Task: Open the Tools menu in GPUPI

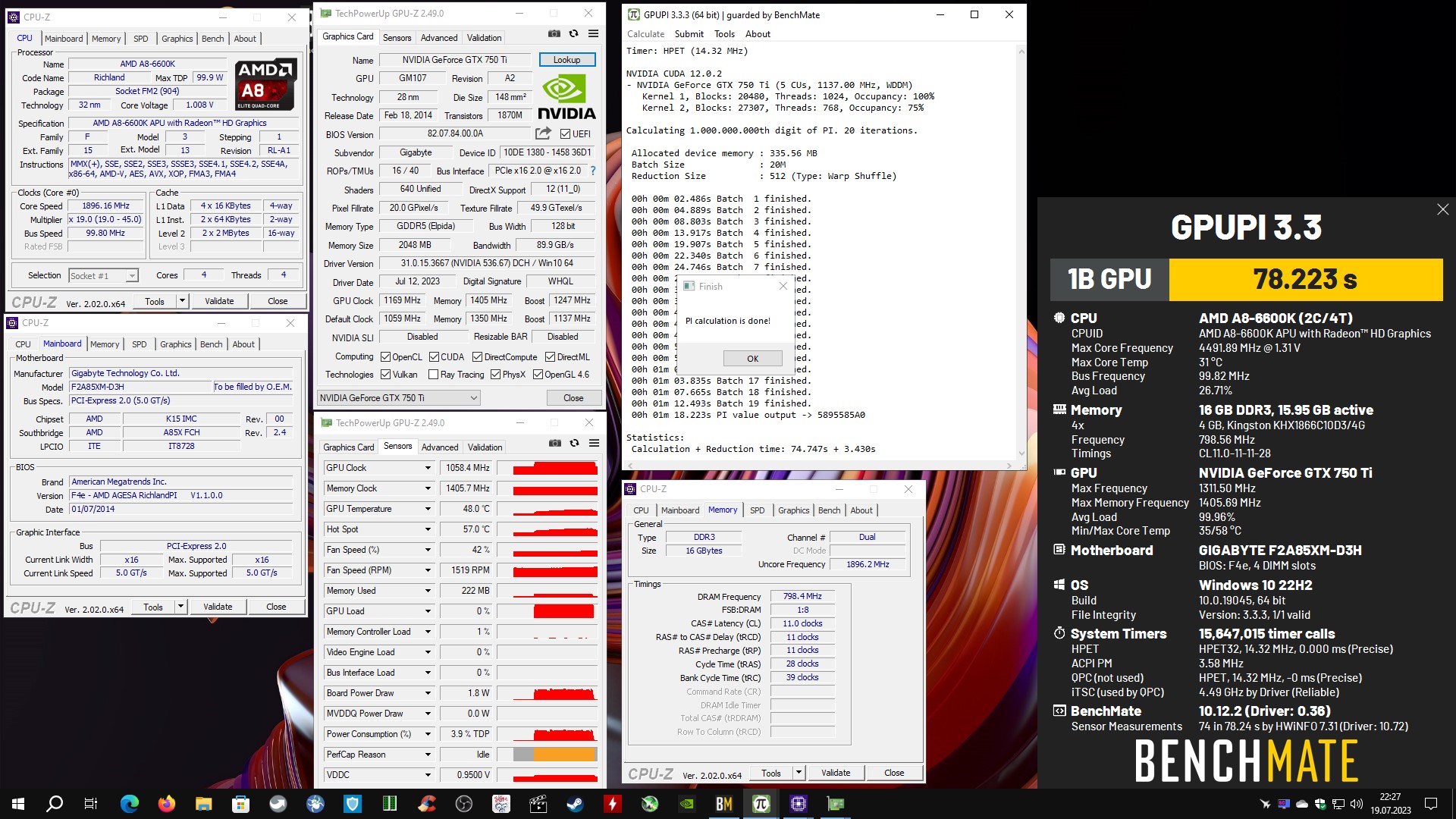Action: pyautogui.click(x=724, y=34)
